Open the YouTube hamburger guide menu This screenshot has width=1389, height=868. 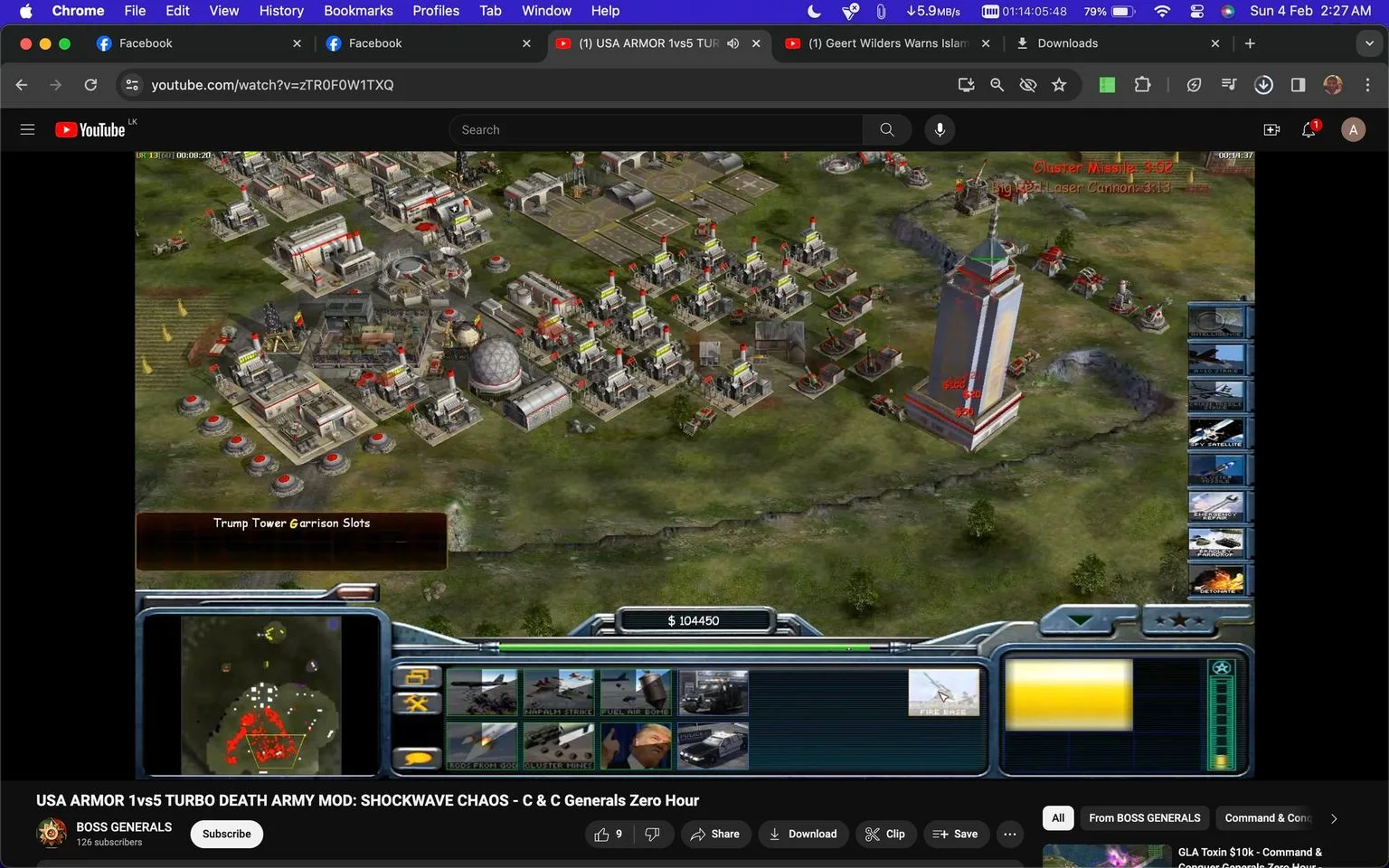coord(27,130)
